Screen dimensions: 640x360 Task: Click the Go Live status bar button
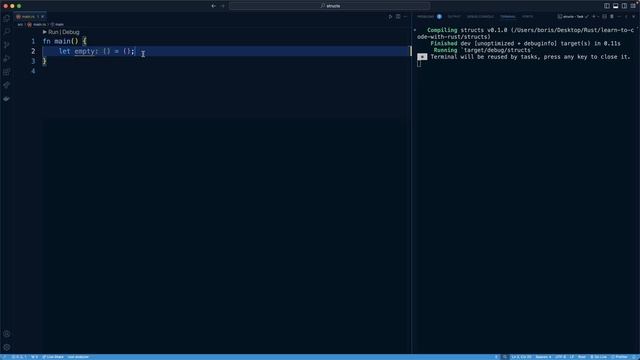[x=599, y=357]
